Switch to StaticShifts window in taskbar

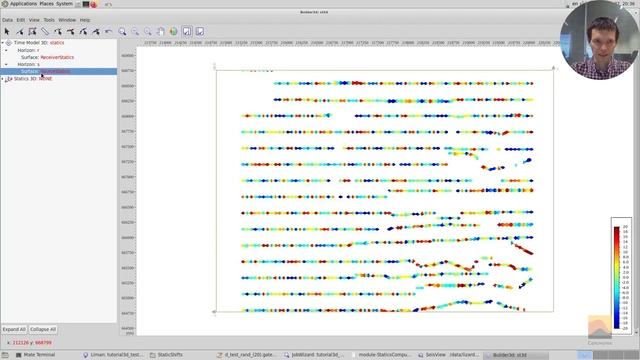[167, 355]
